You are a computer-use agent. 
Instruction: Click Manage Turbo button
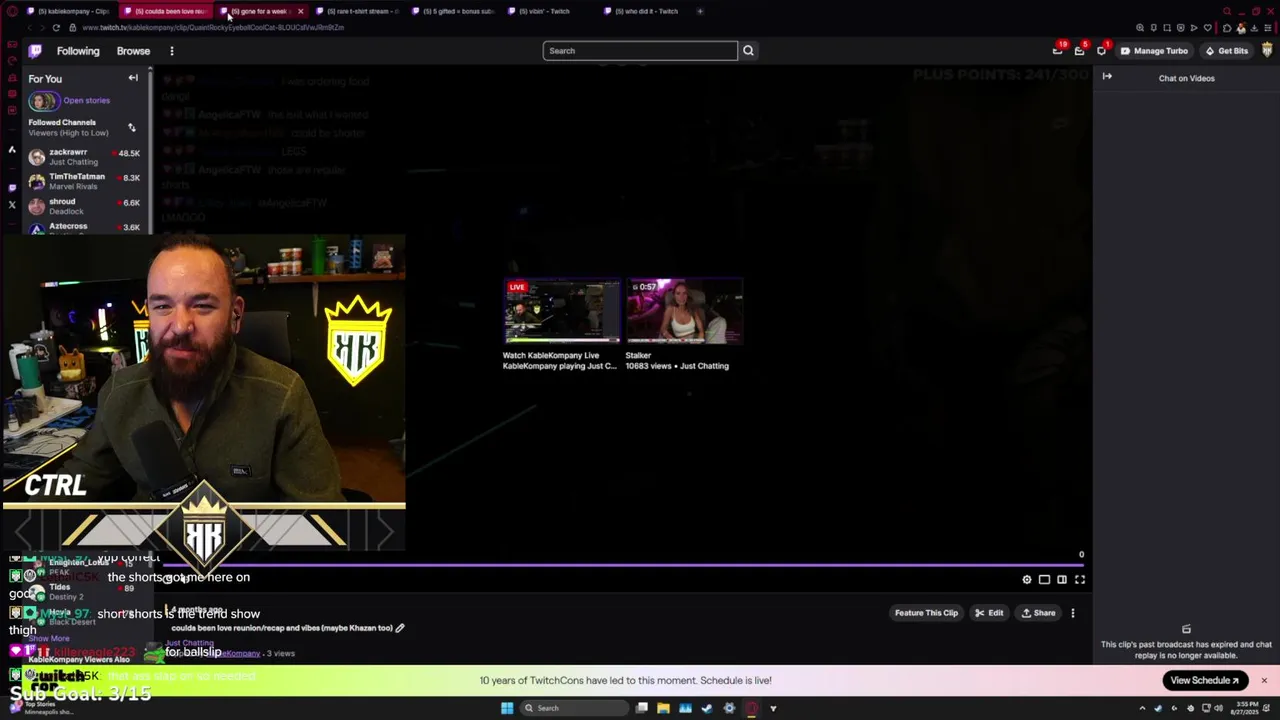point(1154,51)
